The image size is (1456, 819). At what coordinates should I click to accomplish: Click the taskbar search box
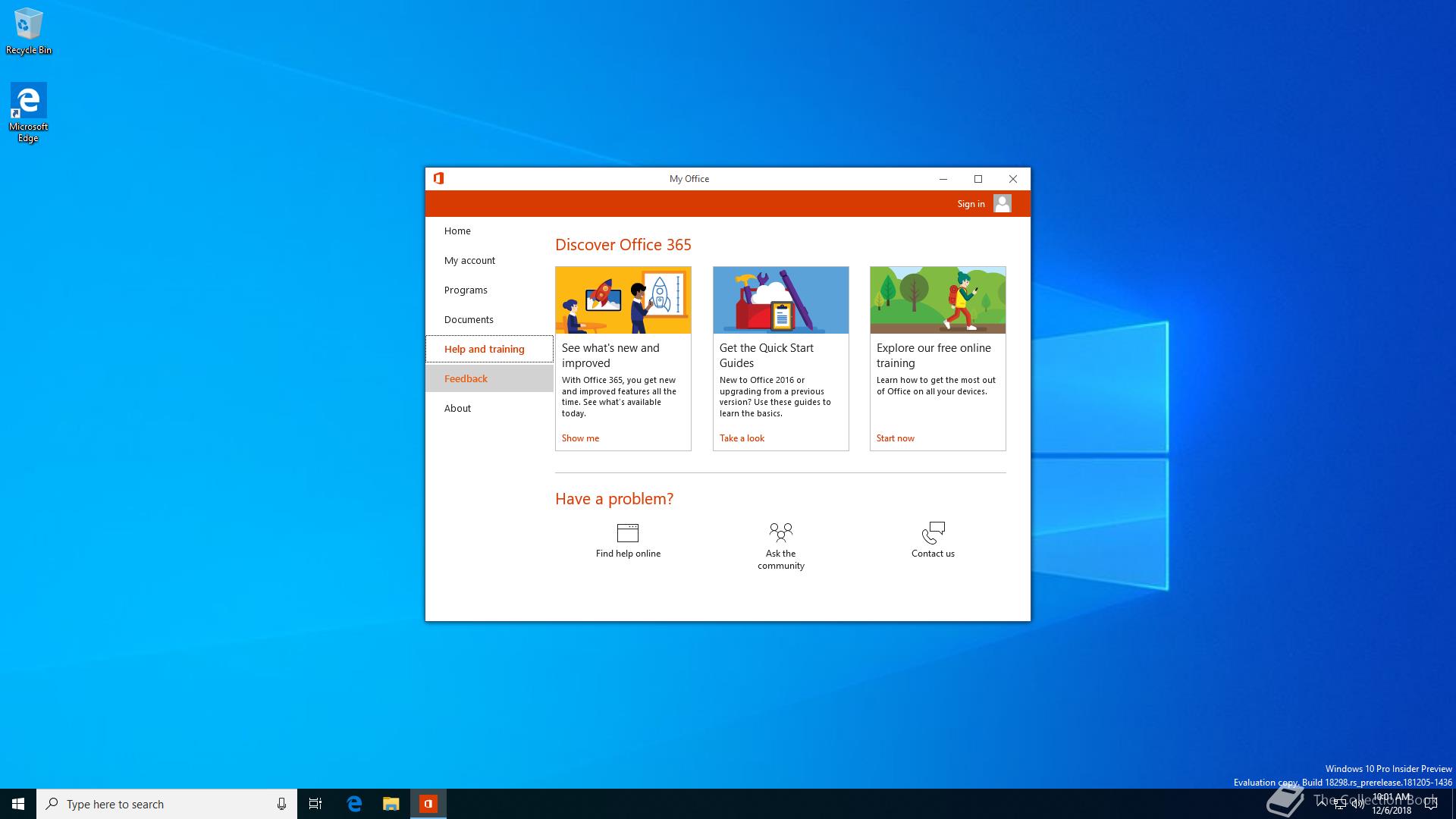coord(167,804)
